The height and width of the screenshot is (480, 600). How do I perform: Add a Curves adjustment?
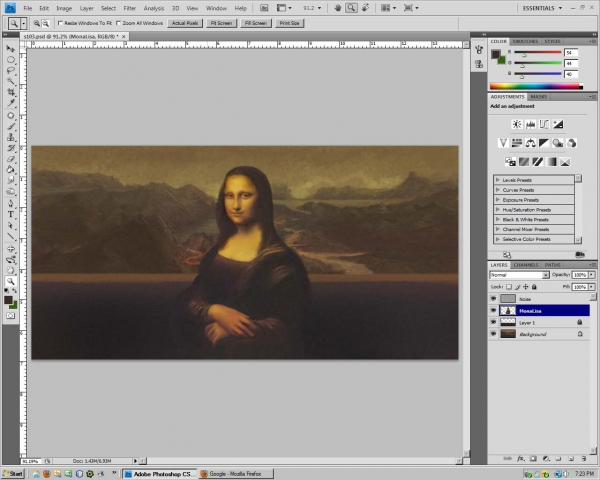pos(544,124)
